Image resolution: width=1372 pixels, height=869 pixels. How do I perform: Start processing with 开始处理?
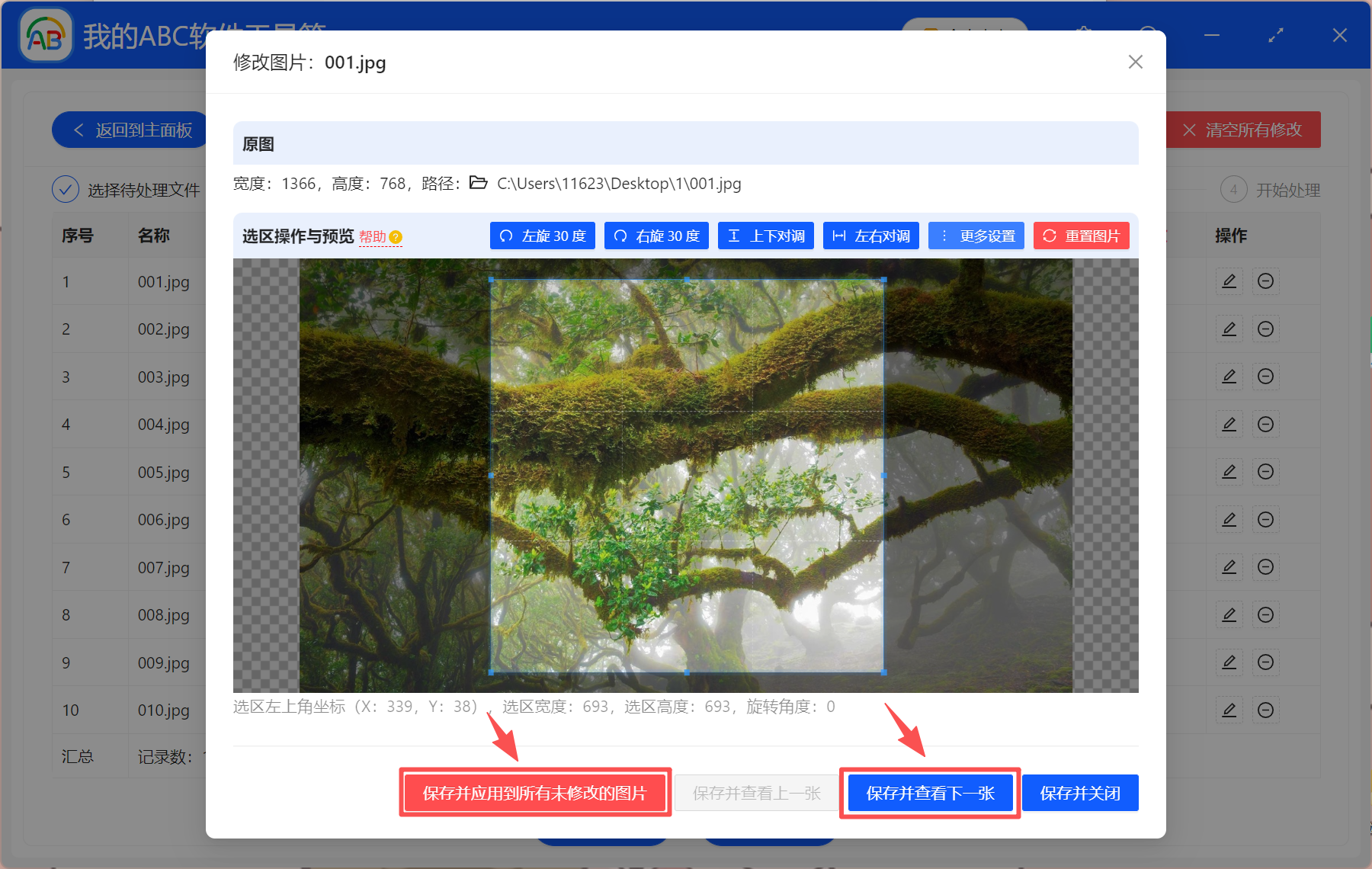point(1287,190)
